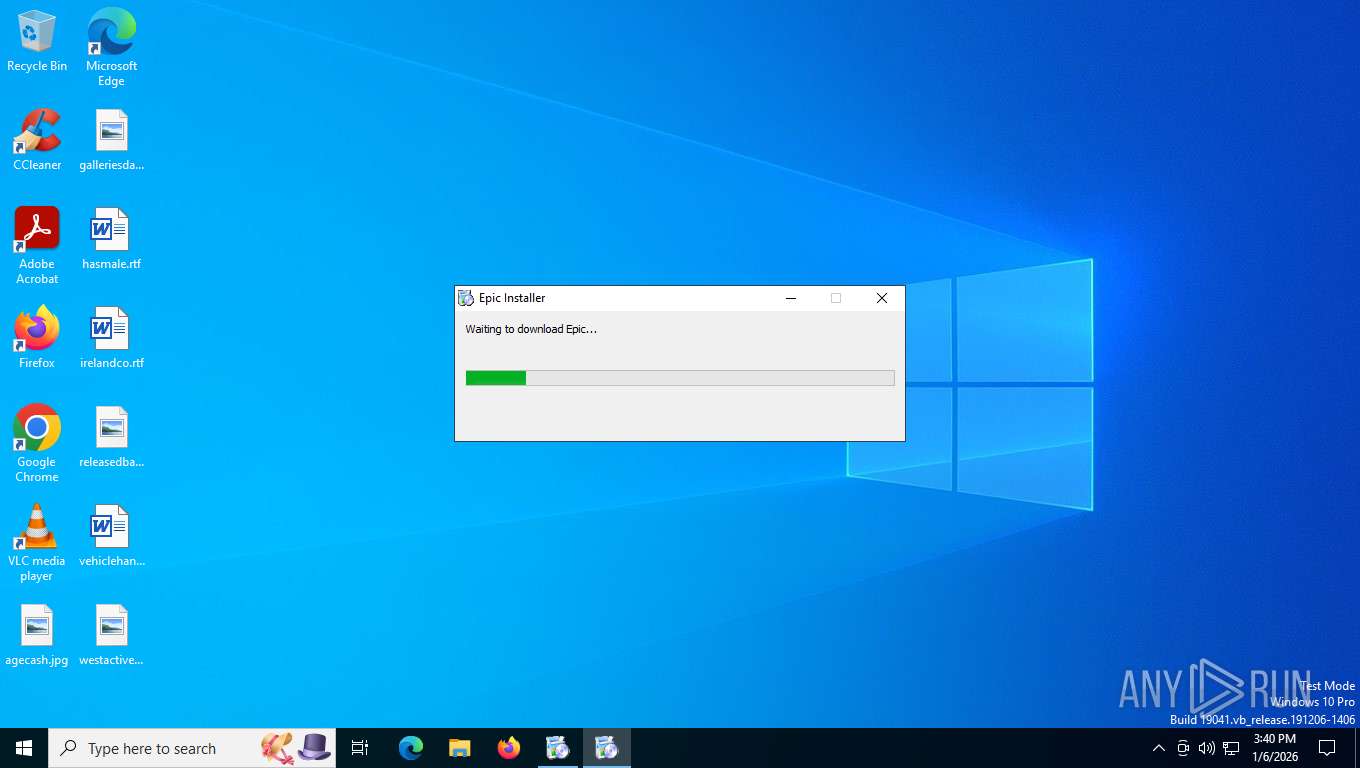Select the vehiclehan... document icon
The image size is (1360, 768).
click(x=111, y=536)
